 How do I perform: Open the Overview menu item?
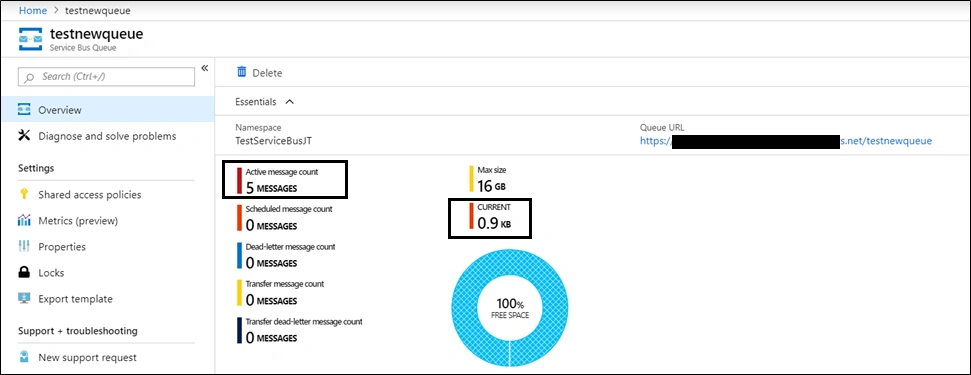coord(107,110)
